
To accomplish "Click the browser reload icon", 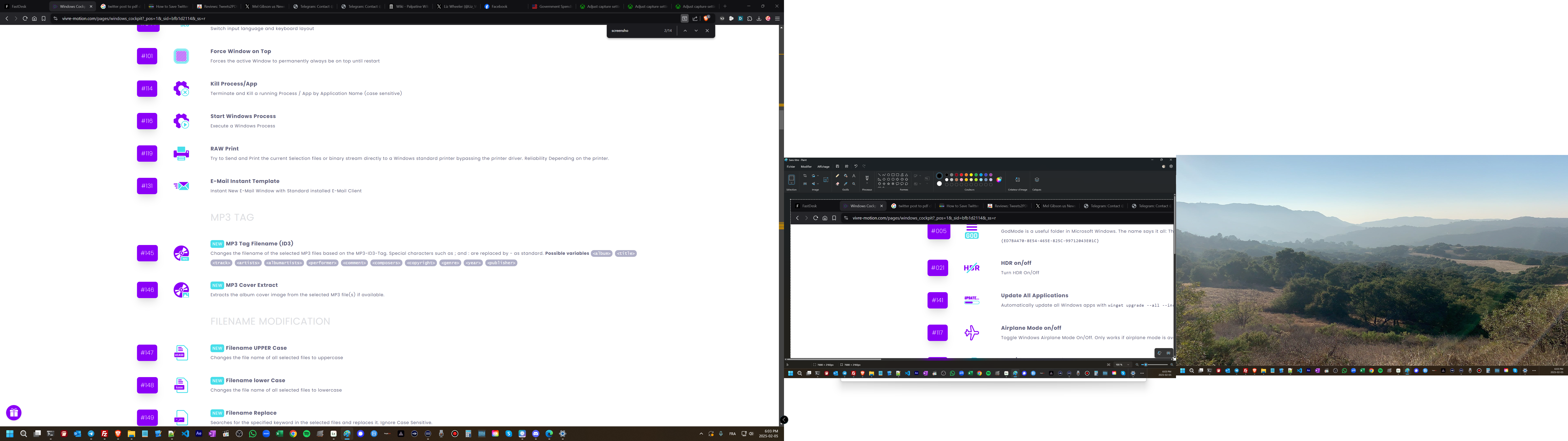I will tap(25, 18).
